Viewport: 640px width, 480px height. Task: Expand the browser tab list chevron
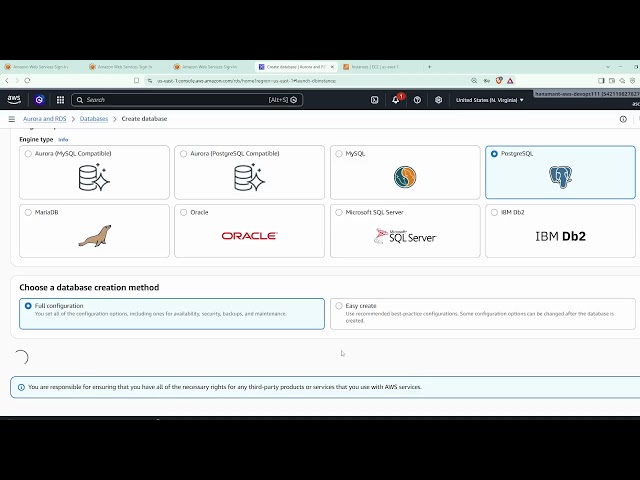[608, 67]
